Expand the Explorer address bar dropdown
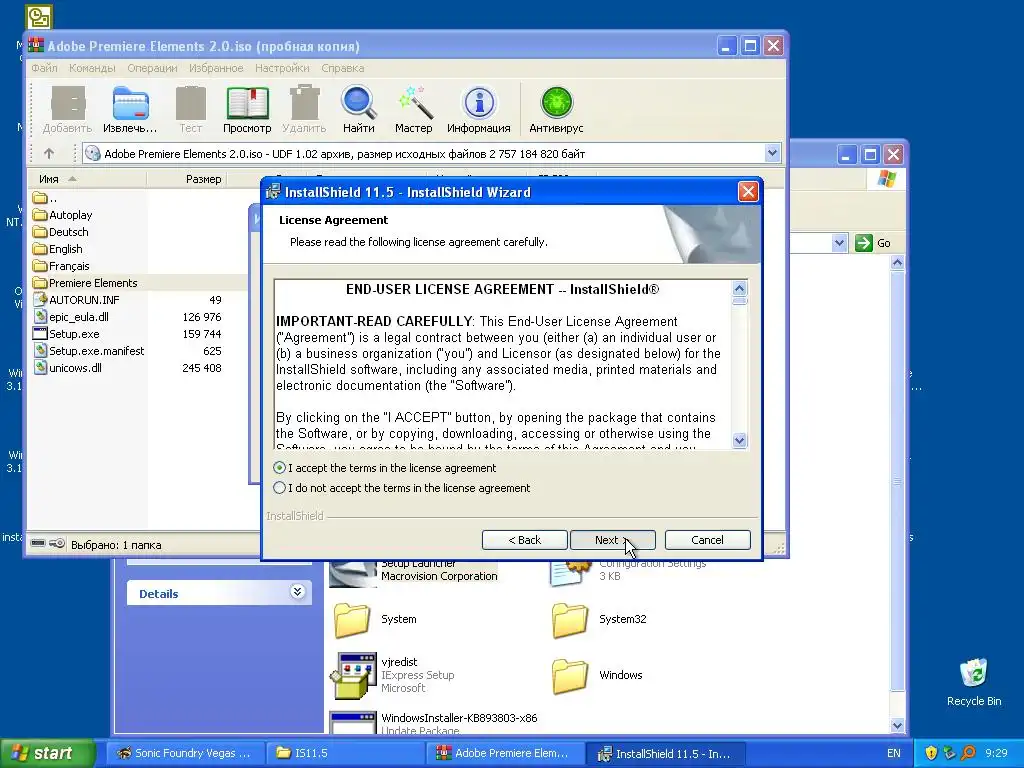Screen dimensions: 1024x768 click(x=840, y=243)
